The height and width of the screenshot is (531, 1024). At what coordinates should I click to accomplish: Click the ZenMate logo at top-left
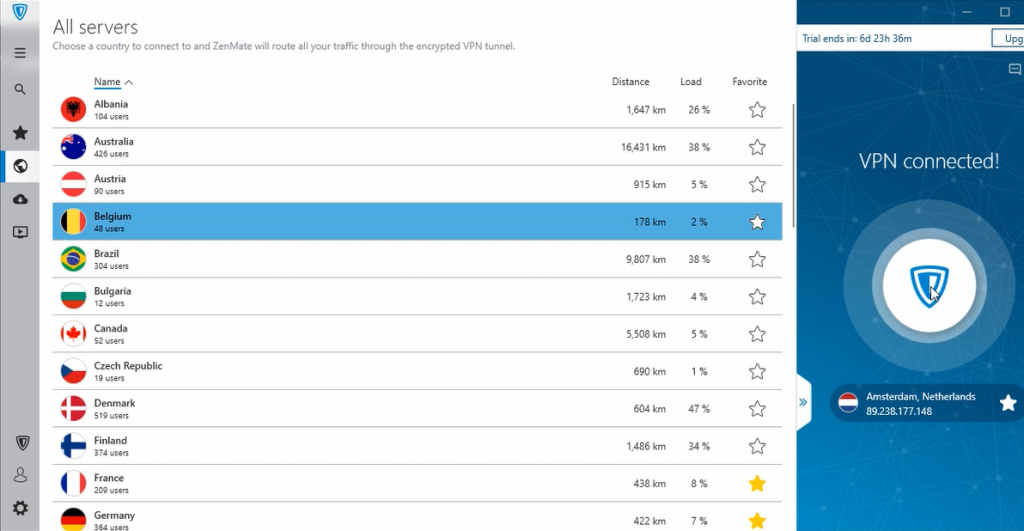pyautogui.click(x=20, y=12)
